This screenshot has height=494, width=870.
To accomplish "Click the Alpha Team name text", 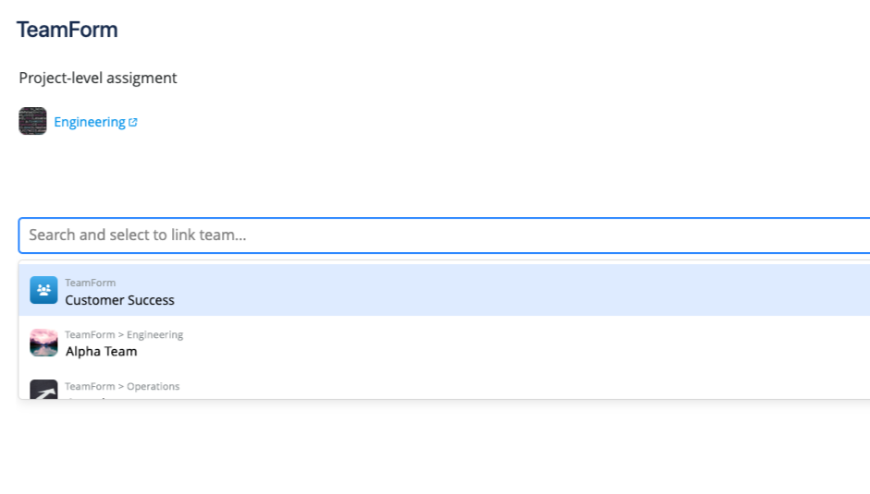I will point(101,352).
